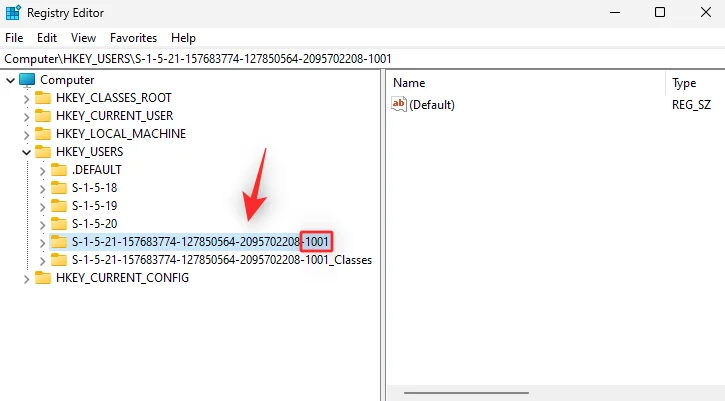Click the HKEY_LOCAL_MACHINE folder icon

(43, 134)
